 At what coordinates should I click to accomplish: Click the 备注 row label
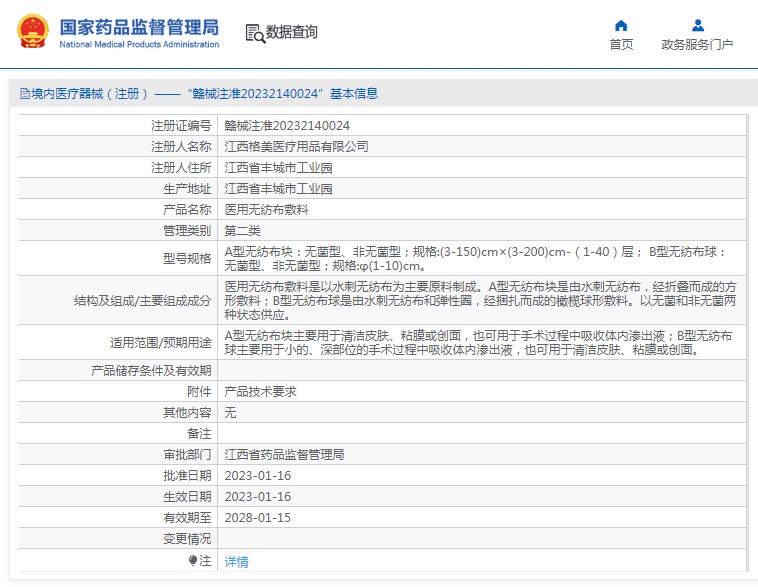point(199,434)
